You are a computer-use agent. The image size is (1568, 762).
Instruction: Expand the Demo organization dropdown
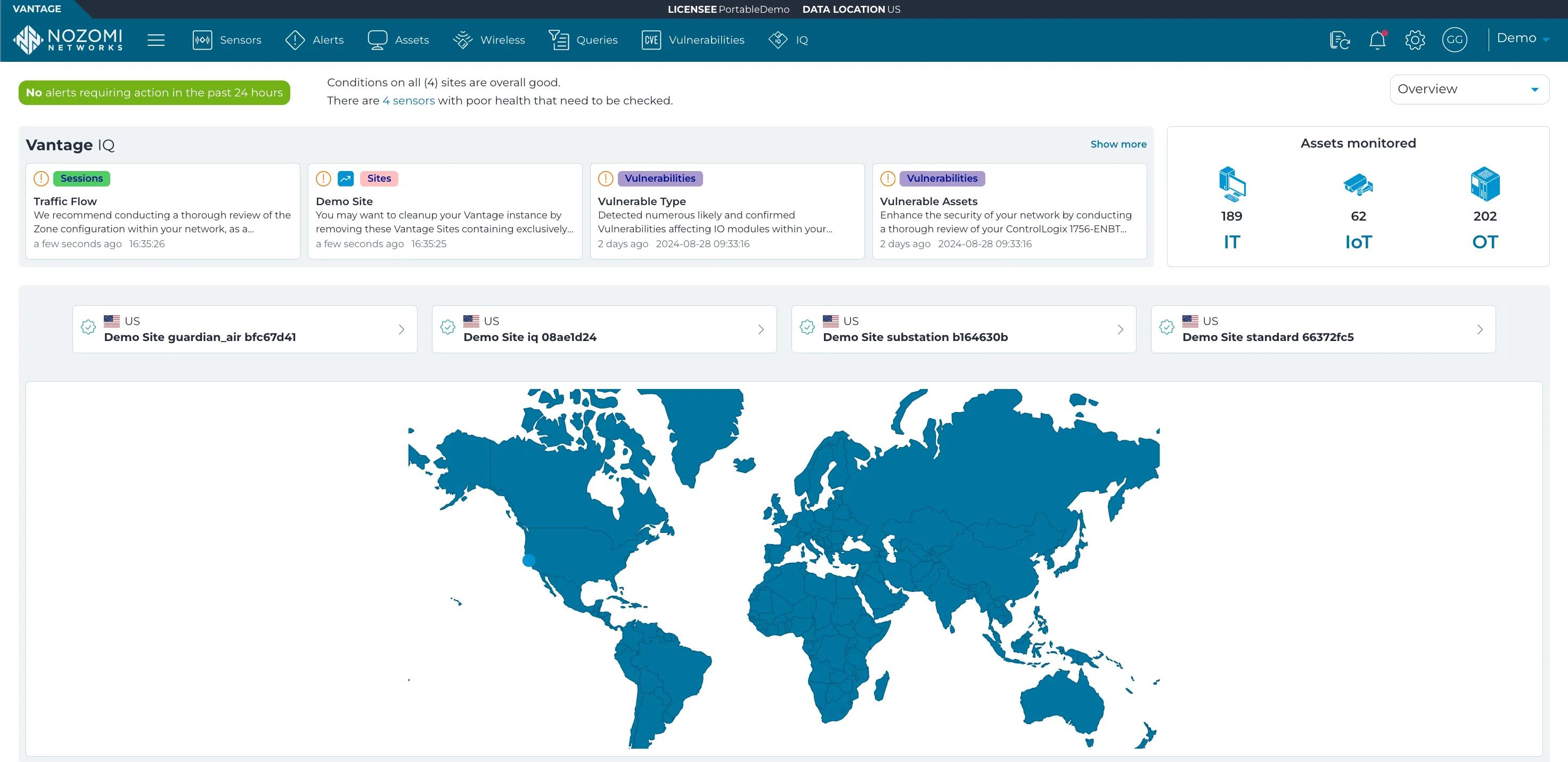[x=1523, y=38]
